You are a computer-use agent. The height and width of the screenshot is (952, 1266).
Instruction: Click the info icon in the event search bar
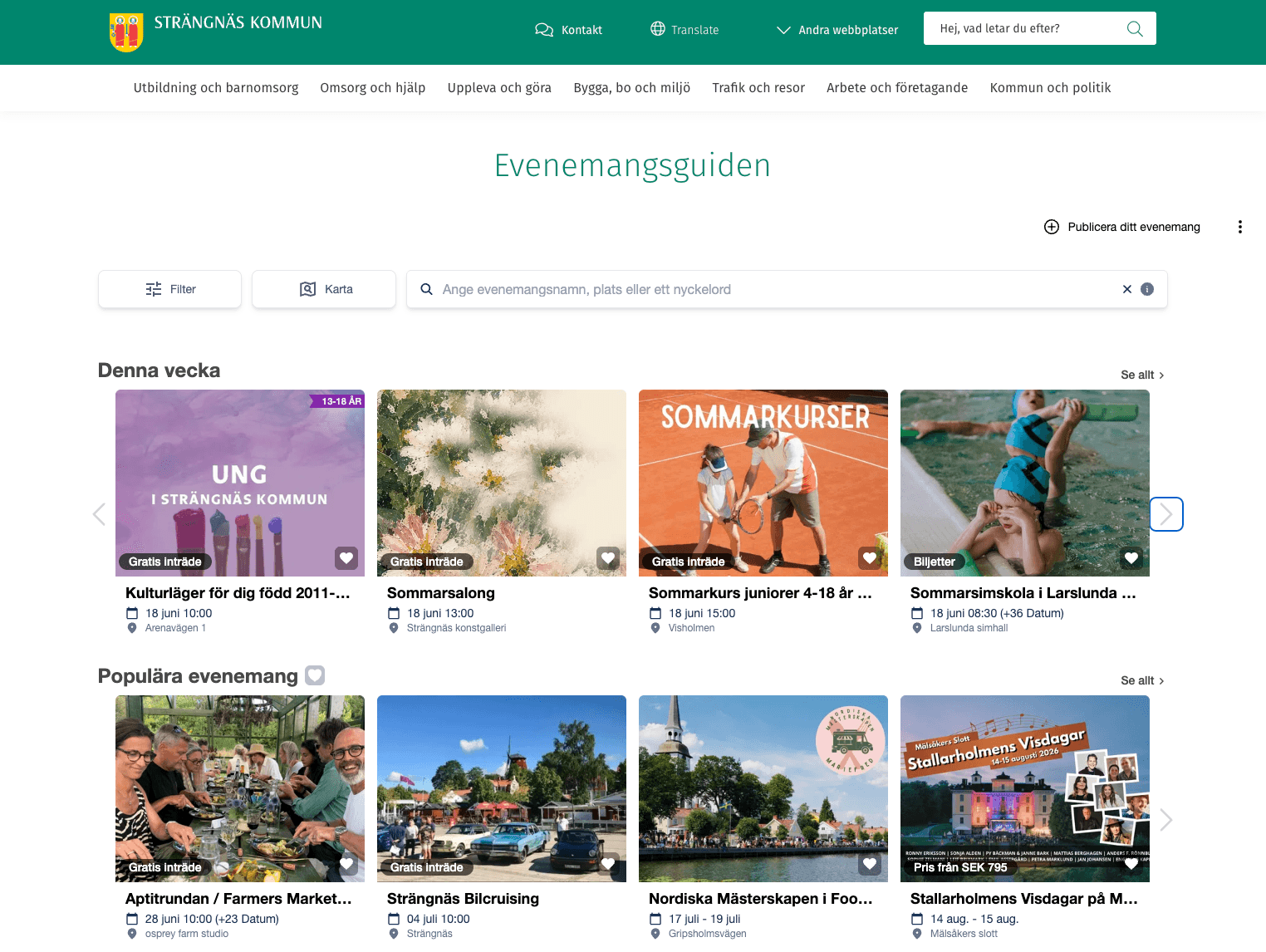[1147, 289]
